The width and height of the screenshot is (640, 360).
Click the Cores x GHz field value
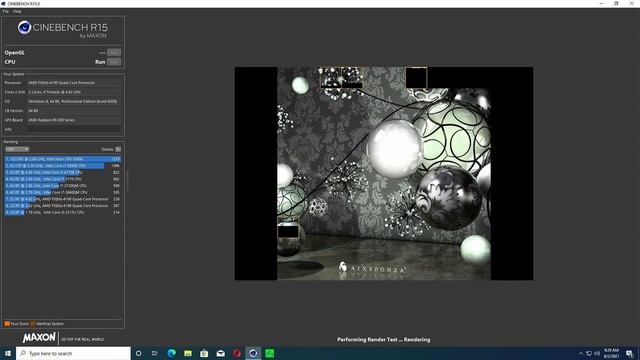pyautogui.click(x=74, y=92)
